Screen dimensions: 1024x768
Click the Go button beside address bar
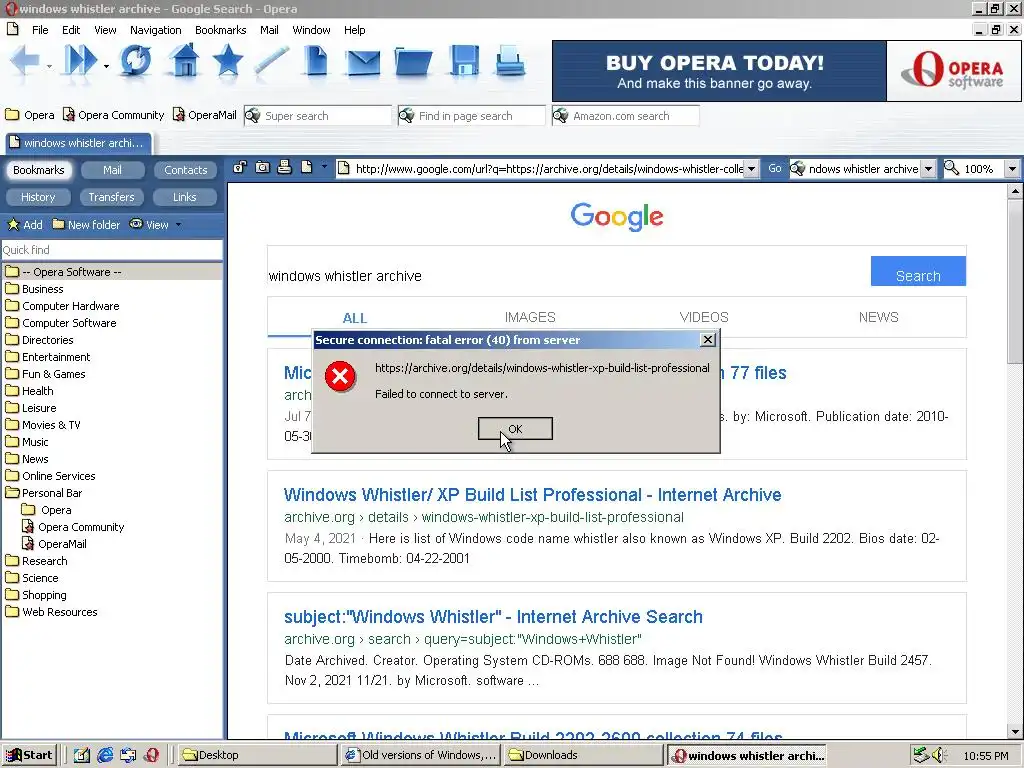[x=775, y=168]
